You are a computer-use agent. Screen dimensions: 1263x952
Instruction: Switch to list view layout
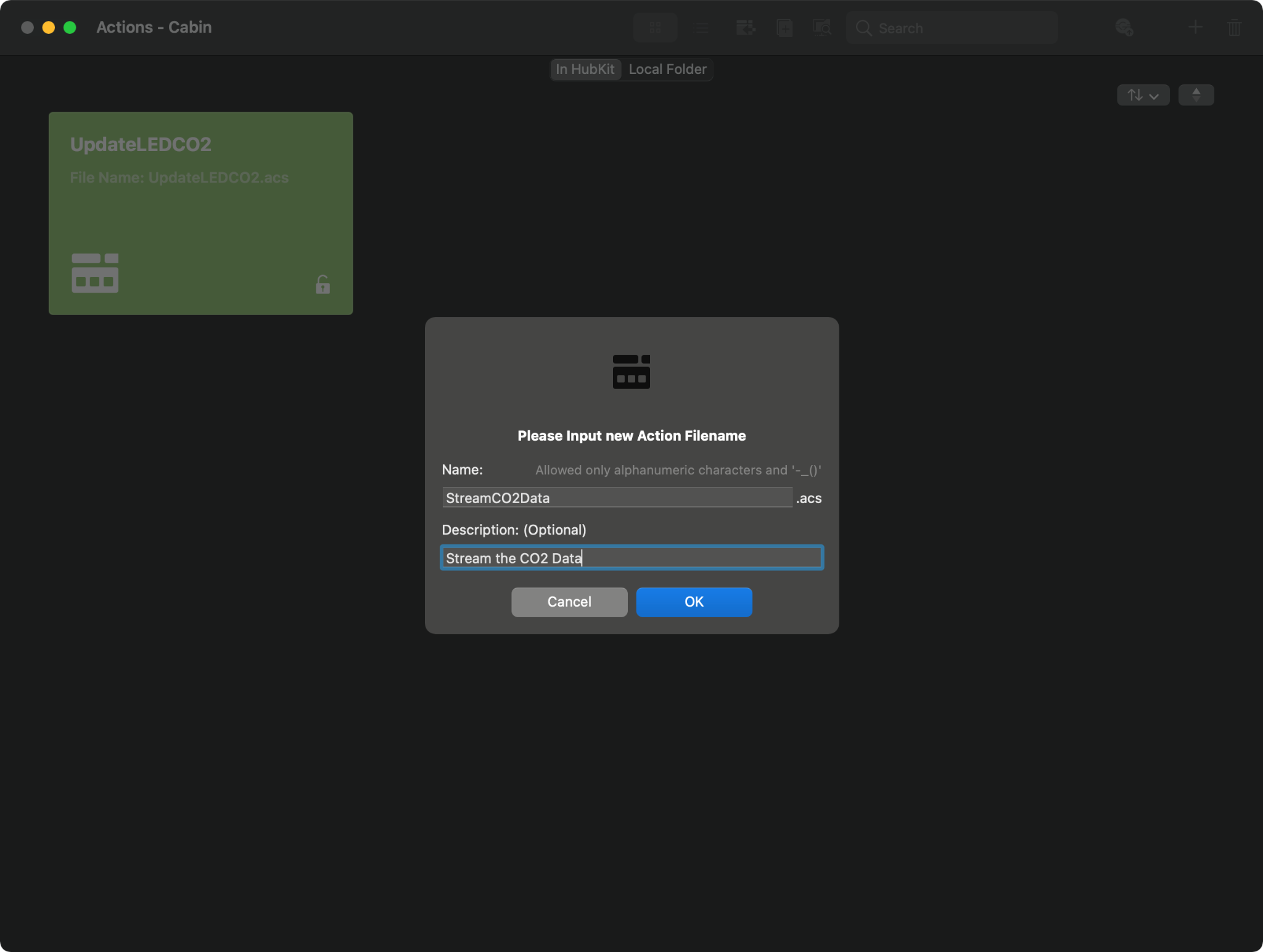click(x=701, y=28)
